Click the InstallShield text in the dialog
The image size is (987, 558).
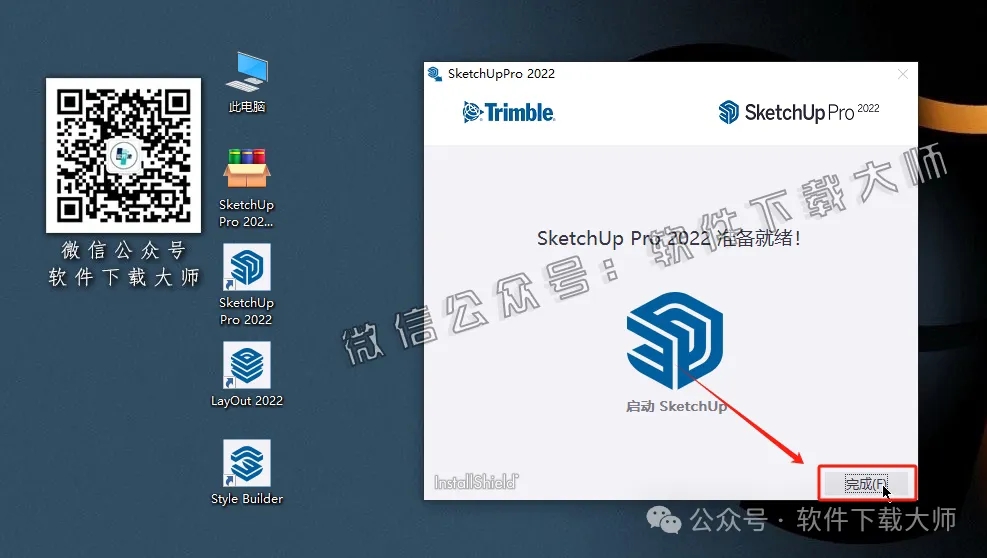tap(476, 482)
